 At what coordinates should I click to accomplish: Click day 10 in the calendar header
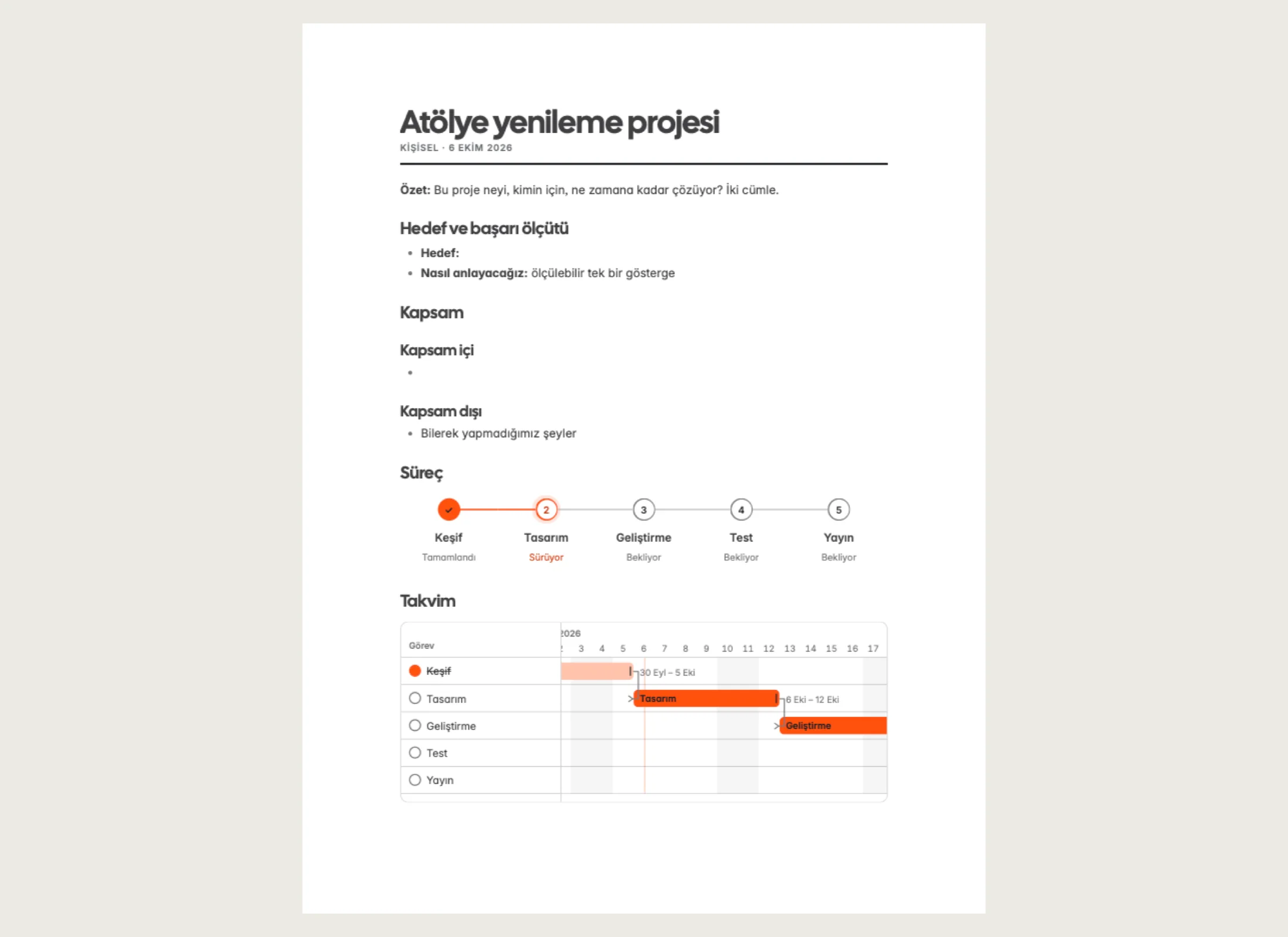727,648
